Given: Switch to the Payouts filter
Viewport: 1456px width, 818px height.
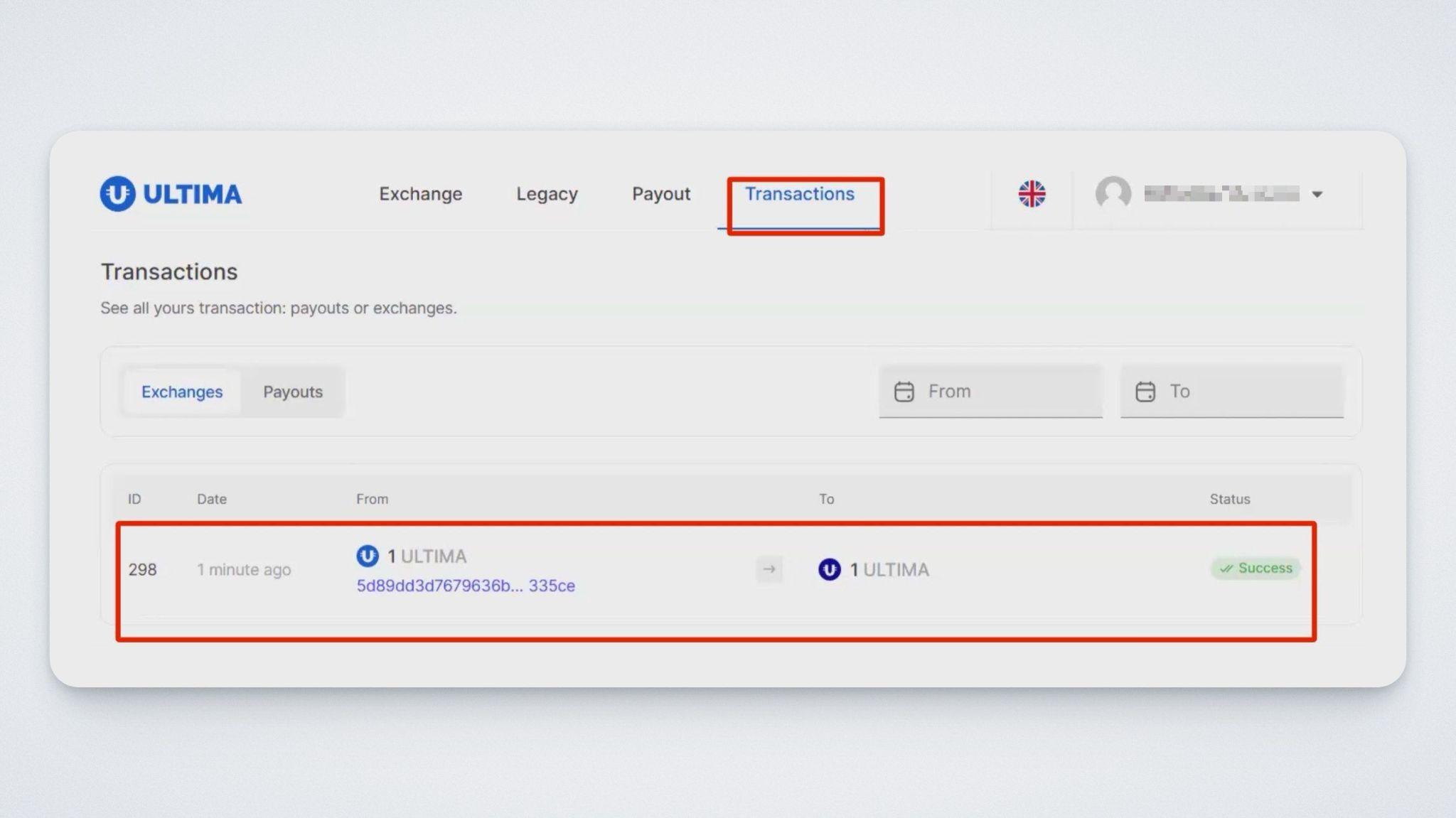Looking at the screenshot, I should click(x=293, y=392).
